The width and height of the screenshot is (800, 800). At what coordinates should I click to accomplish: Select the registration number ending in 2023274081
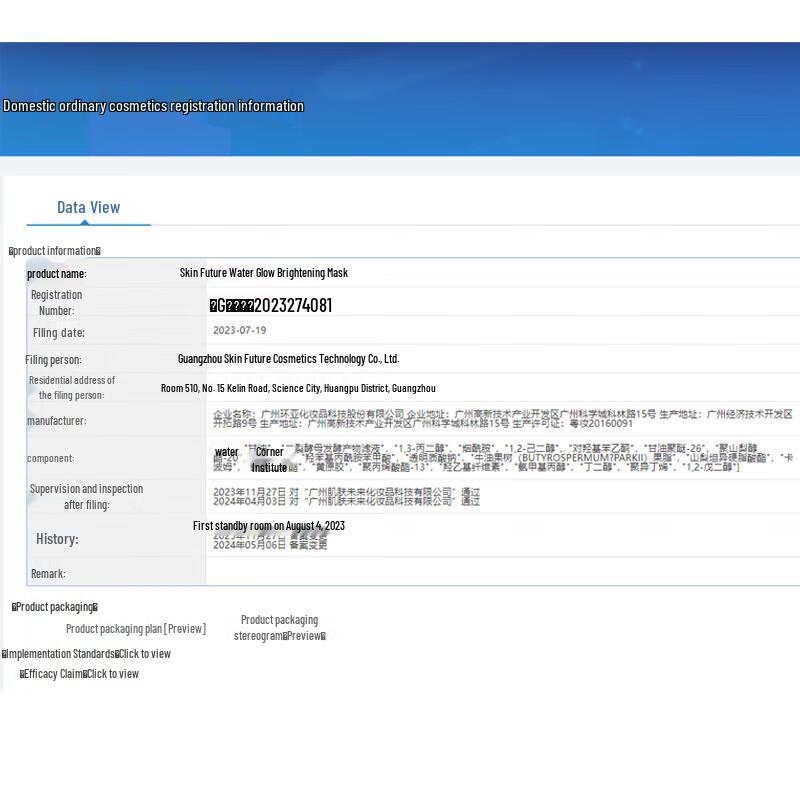[271, 306]
